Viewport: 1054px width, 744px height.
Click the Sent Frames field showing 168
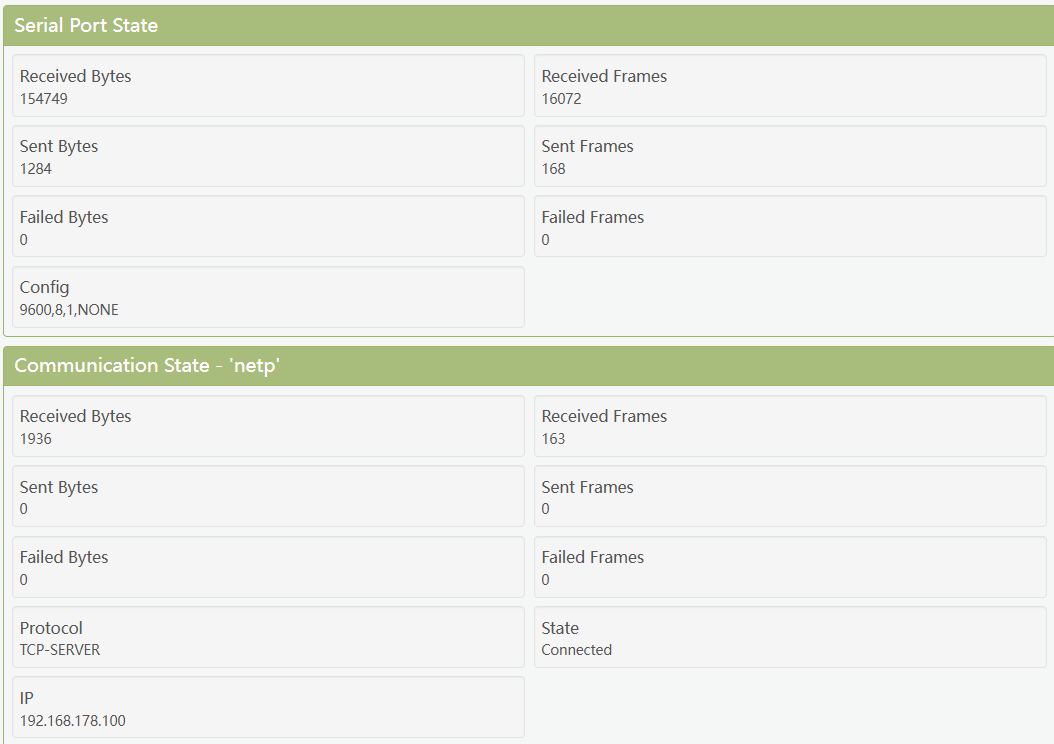[x=790, y=156]
